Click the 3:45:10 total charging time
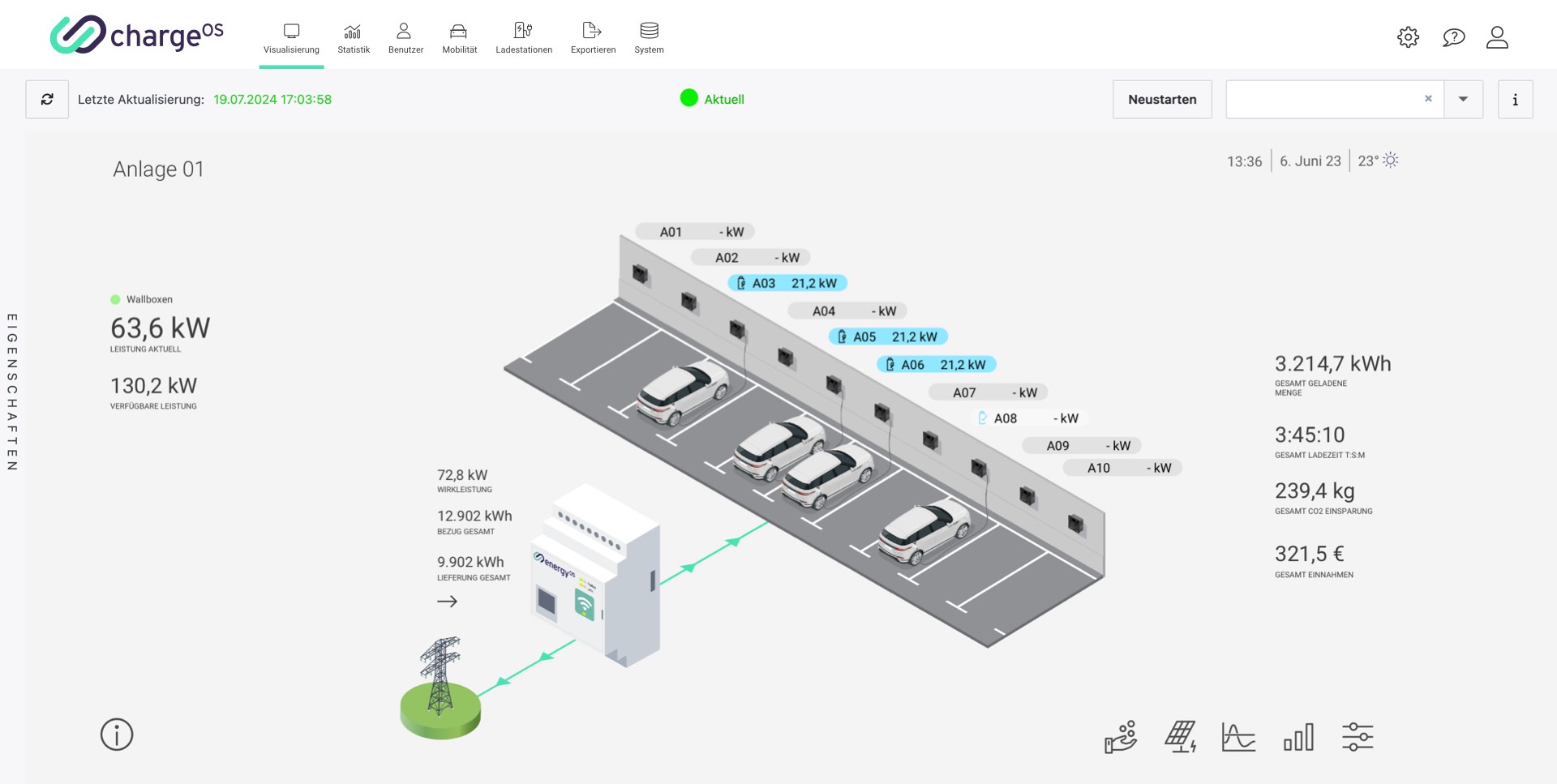This screenshot has height=784, width=1557. 1310,435
